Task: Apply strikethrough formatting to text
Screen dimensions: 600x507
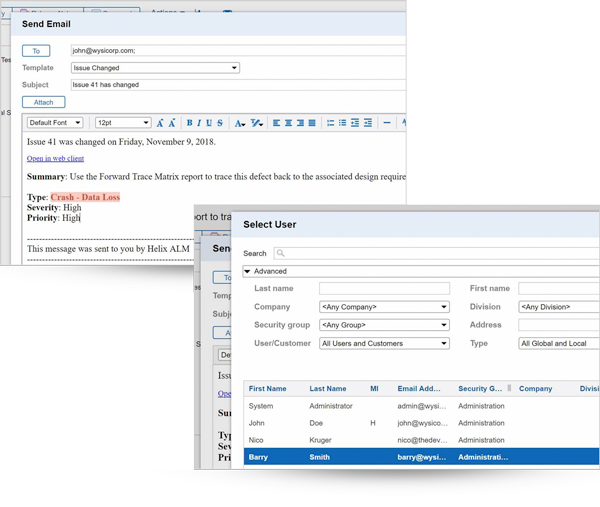Action: 220,123
